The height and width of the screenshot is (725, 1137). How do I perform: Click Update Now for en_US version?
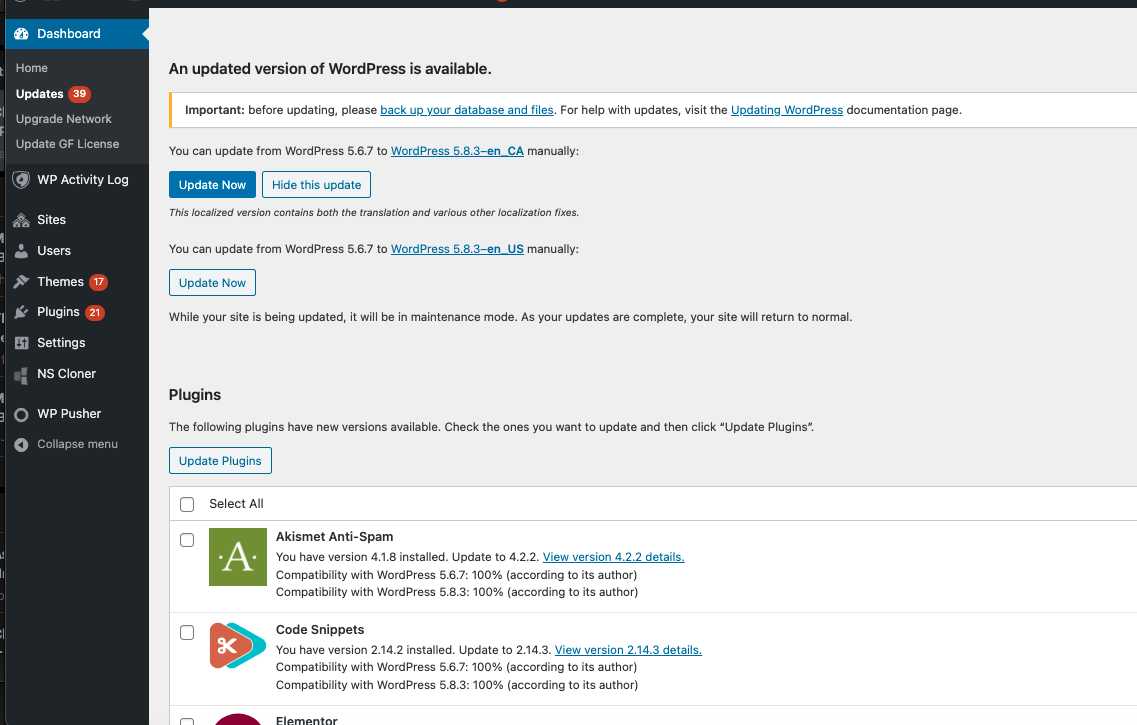pyautogui.click(x=212, y=283)
